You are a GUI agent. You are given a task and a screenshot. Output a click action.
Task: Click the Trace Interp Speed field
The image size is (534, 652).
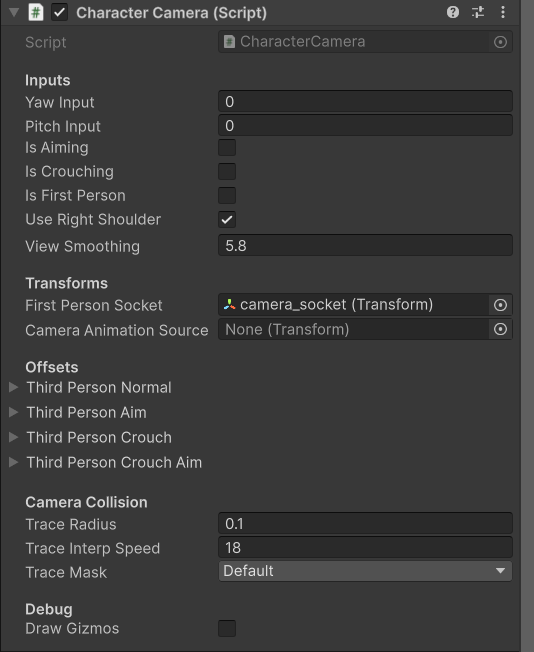(x=365, y=547)
